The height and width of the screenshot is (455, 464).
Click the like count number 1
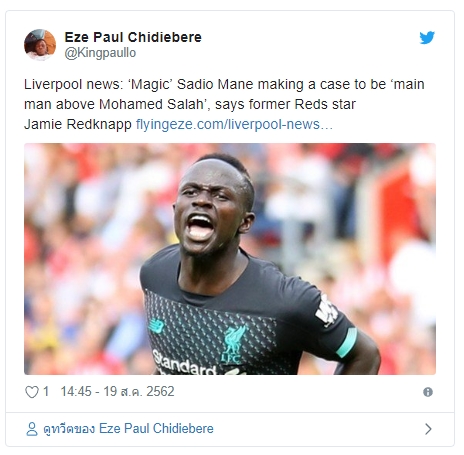click(46, 392)
